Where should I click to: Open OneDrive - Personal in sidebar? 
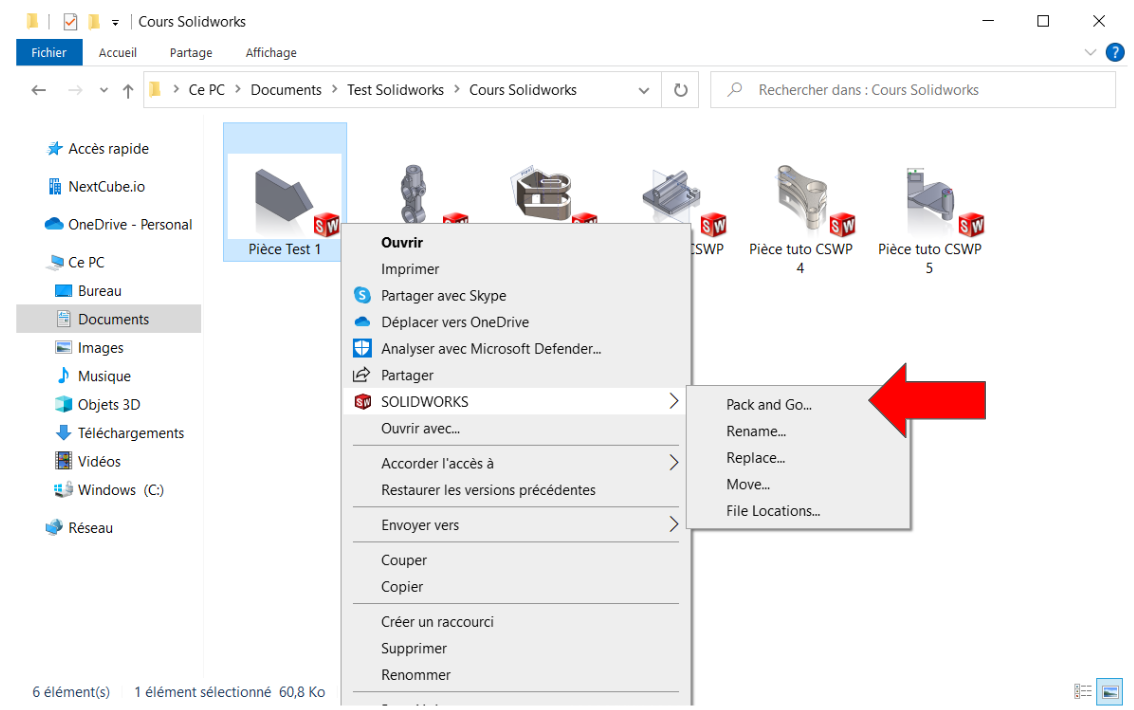pos(130,225)
